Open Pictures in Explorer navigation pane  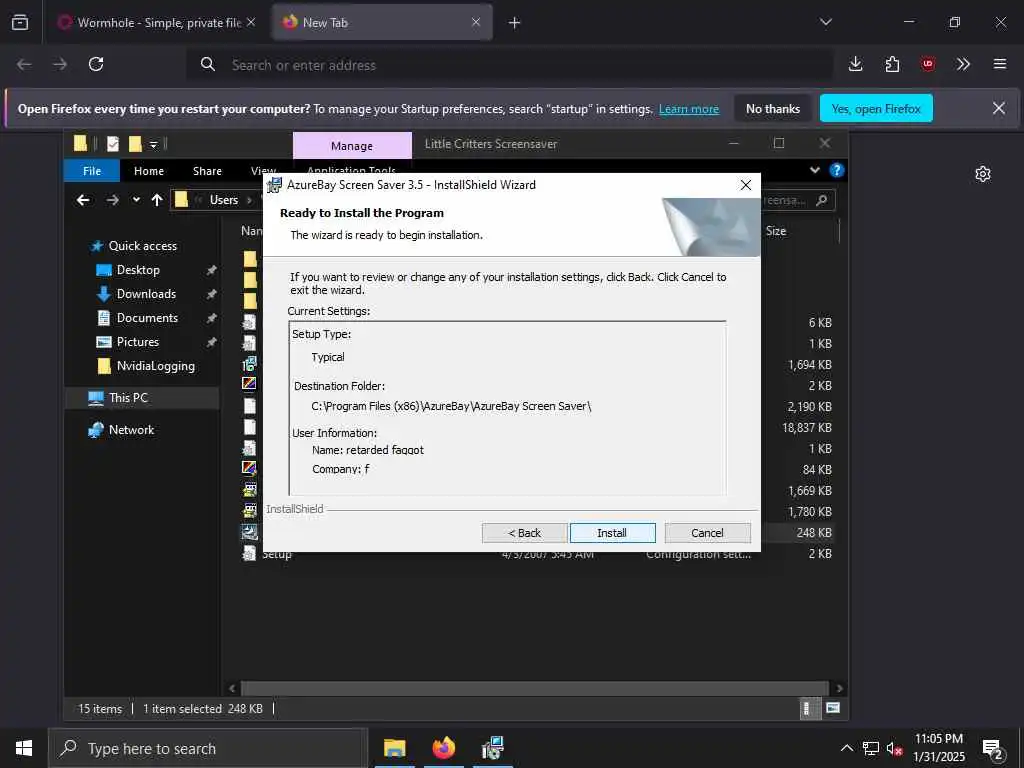137,342
